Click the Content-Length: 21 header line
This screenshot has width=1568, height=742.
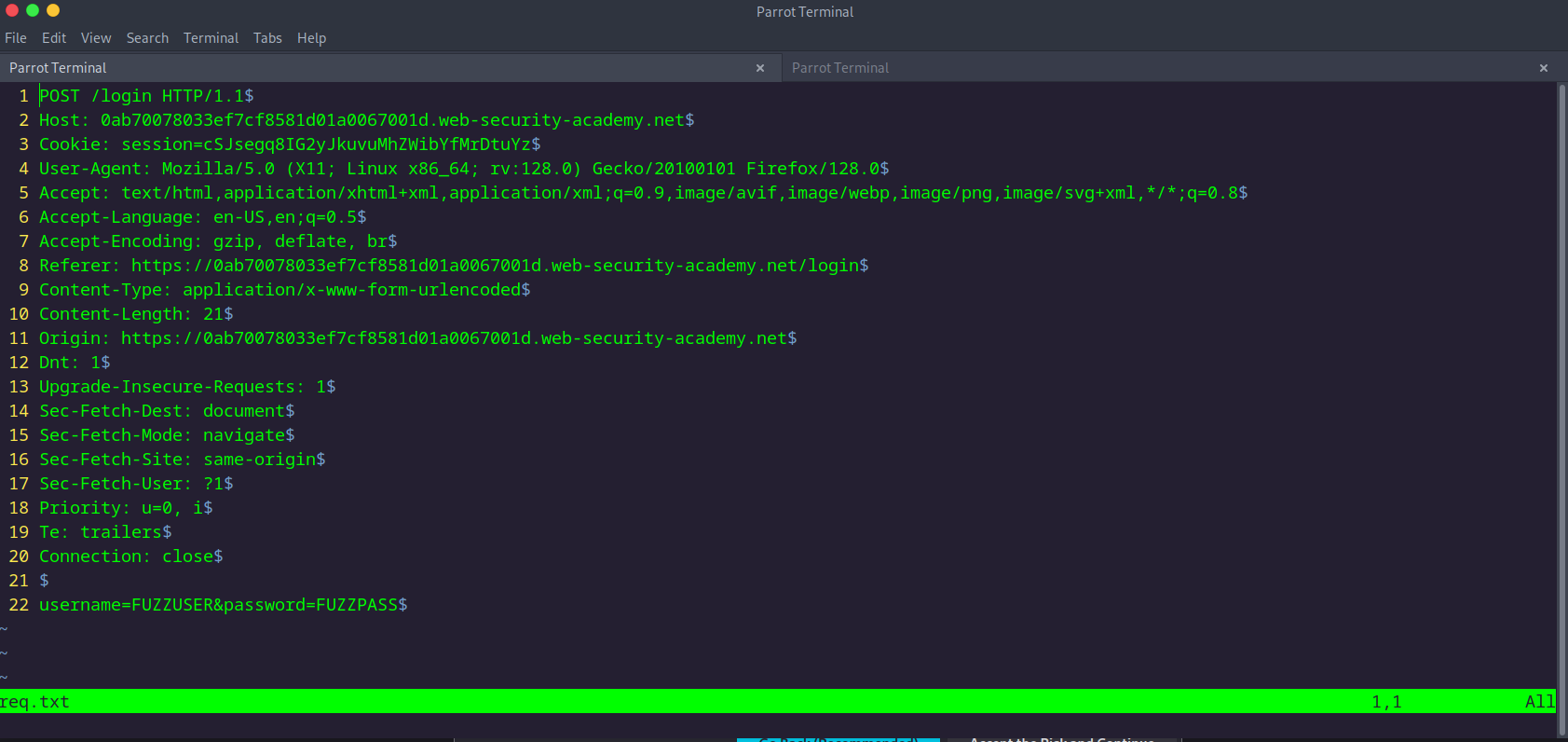(x=135, y=314)
